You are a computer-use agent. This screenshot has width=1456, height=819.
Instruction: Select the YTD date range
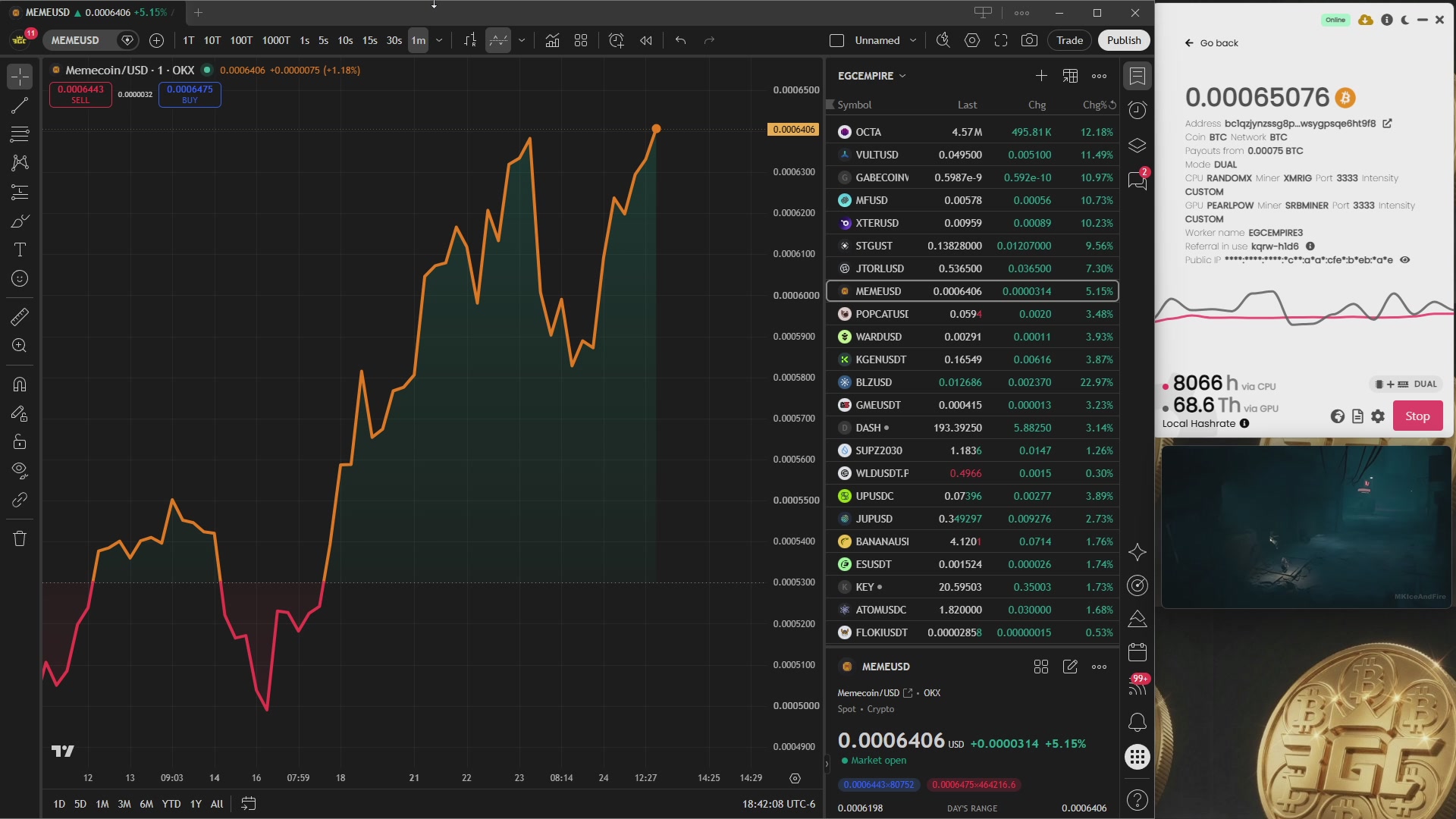171,804
